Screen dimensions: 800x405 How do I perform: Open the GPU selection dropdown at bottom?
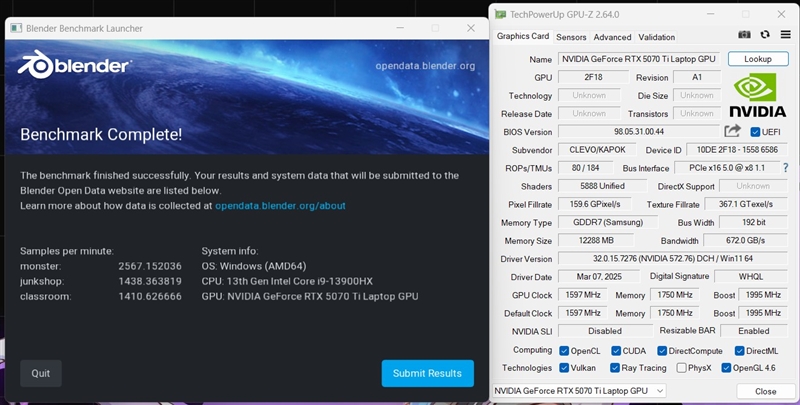click(x=579, y=391)
